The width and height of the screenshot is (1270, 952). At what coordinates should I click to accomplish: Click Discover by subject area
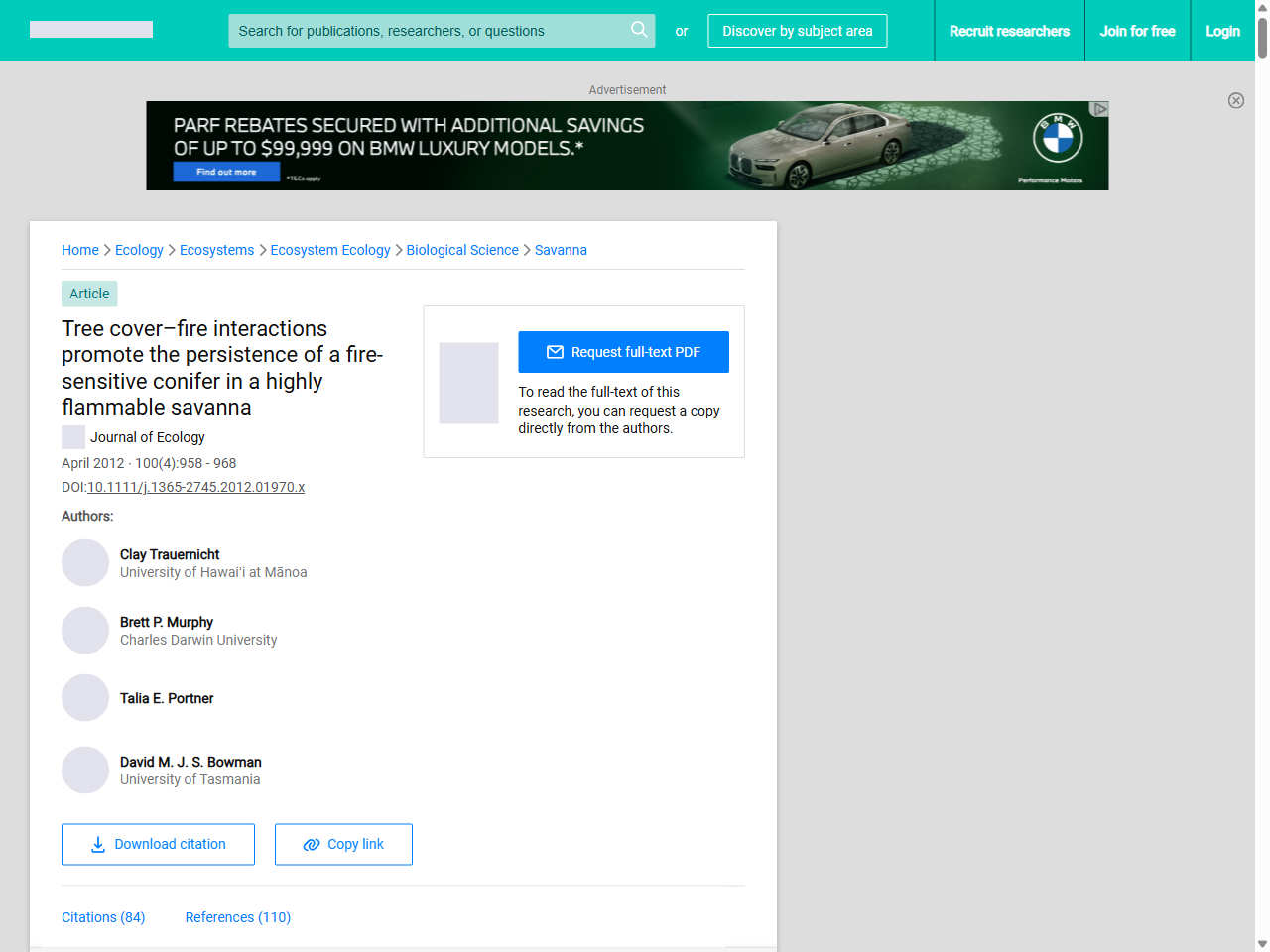(x=797, y=31)
